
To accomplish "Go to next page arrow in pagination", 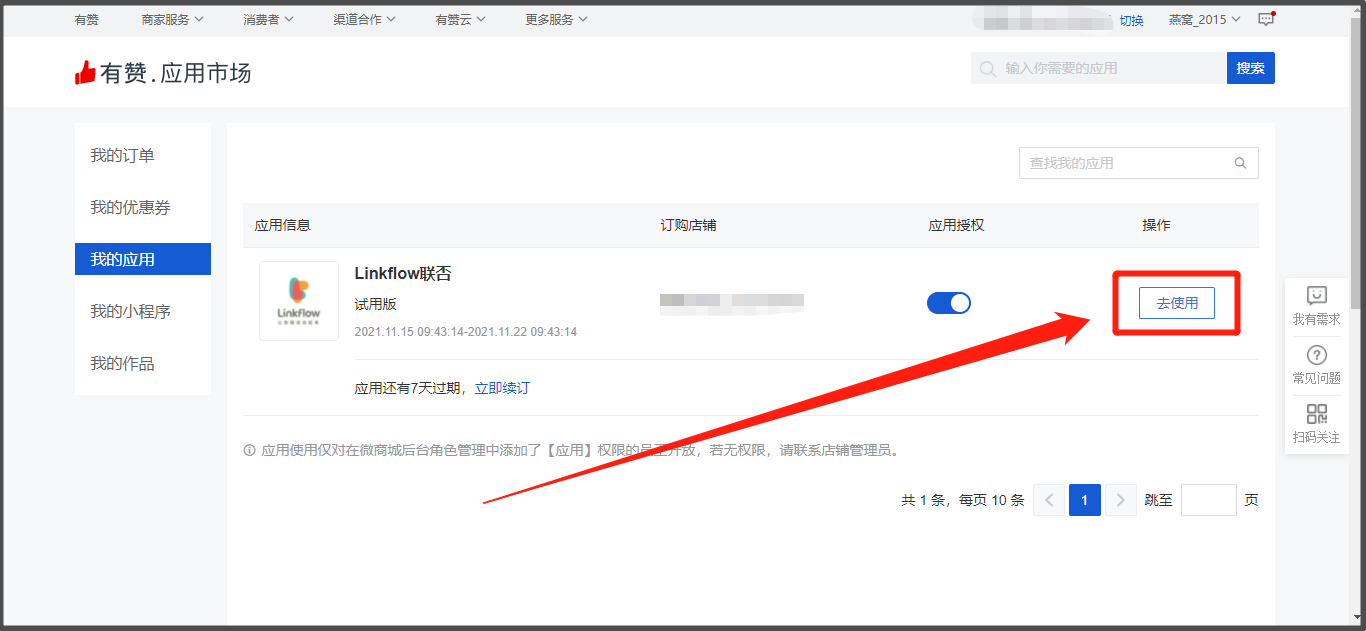I will 1121,500.
